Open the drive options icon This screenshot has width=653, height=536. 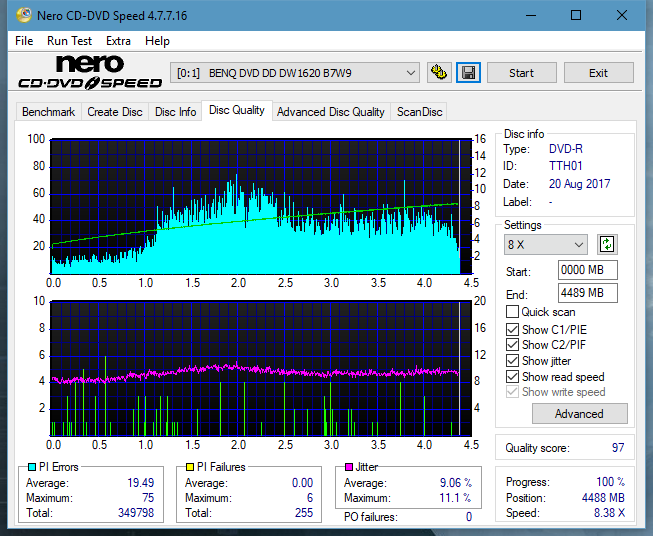439,73
